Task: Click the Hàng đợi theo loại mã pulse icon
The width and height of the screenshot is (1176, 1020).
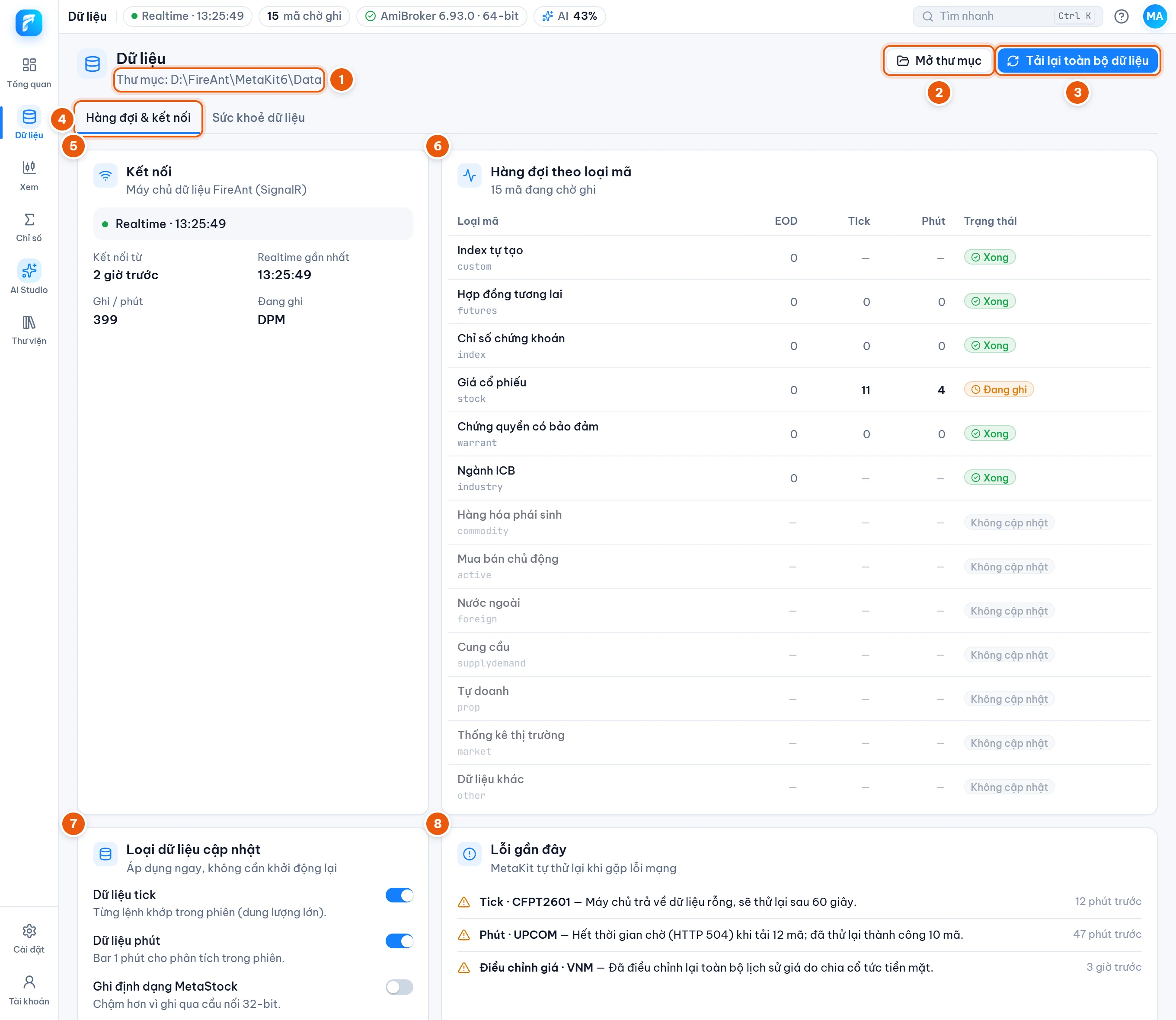Action: (469, 175)
